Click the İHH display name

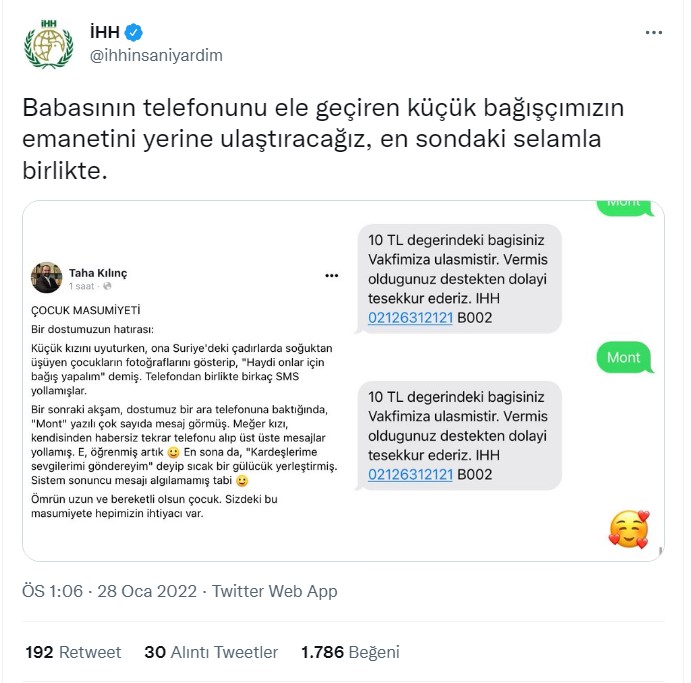click(105, 32)
